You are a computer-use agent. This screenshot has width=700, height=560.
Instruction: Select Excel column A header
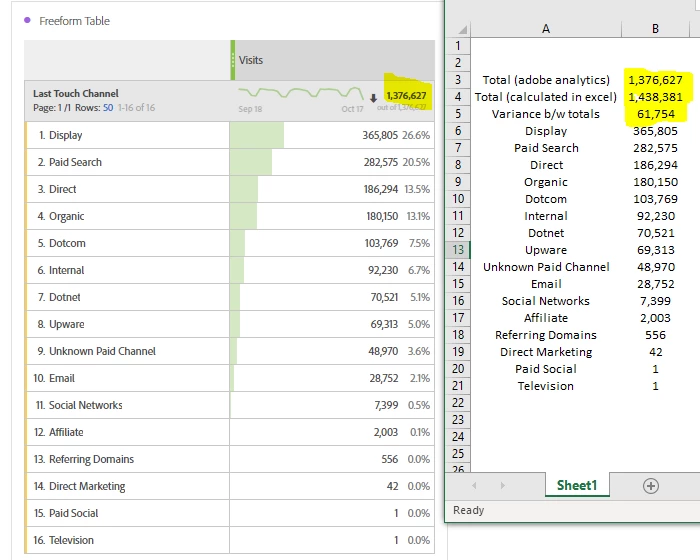545,29
